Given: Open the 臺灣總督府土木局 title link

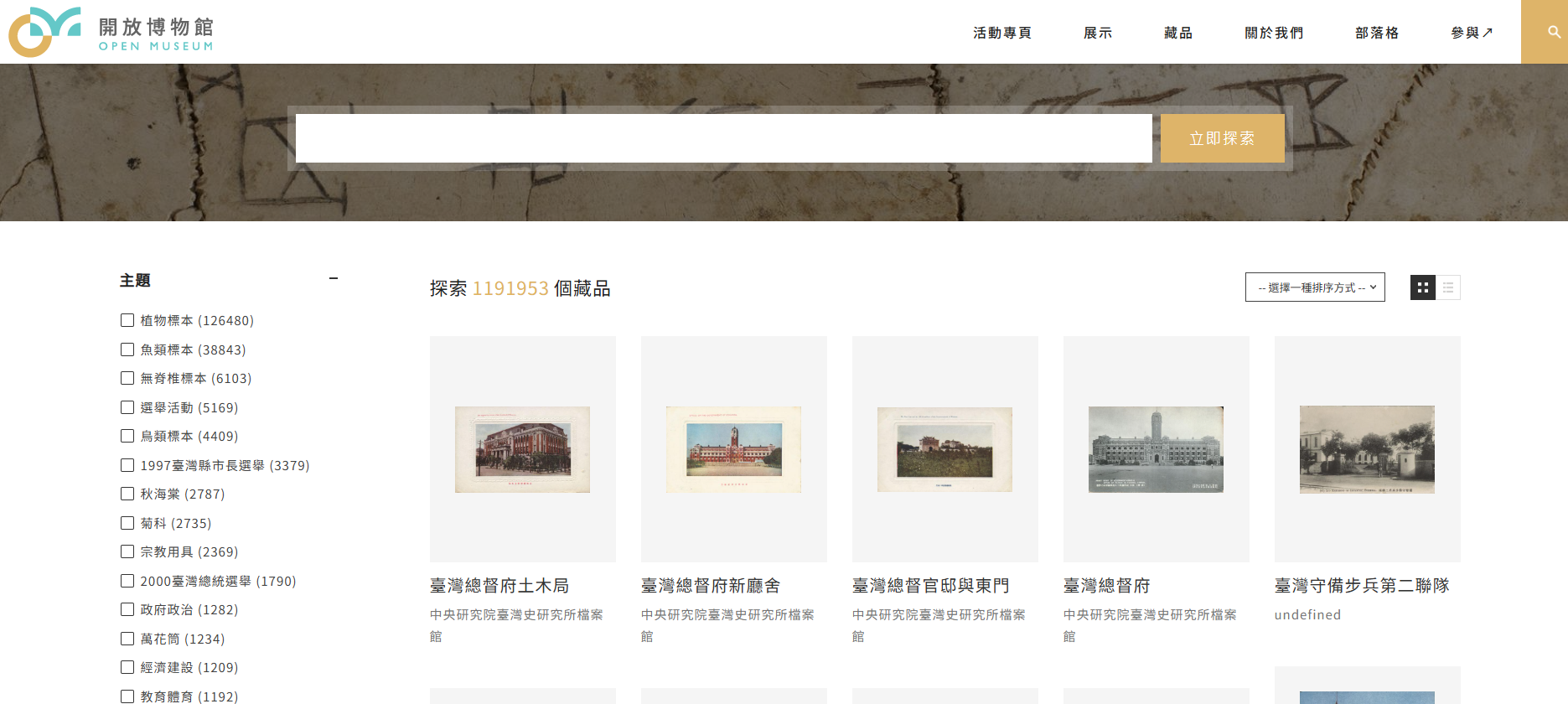Looking at the screenshot, I should pos(499,586).
